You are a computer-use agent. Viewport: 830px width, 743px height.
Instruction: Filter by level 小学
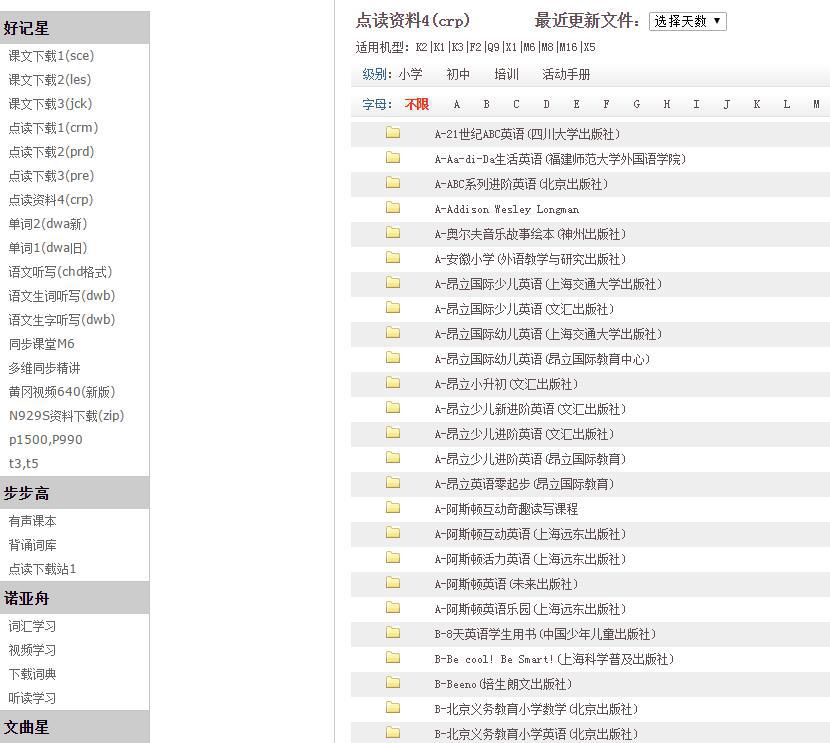point(410,74)
